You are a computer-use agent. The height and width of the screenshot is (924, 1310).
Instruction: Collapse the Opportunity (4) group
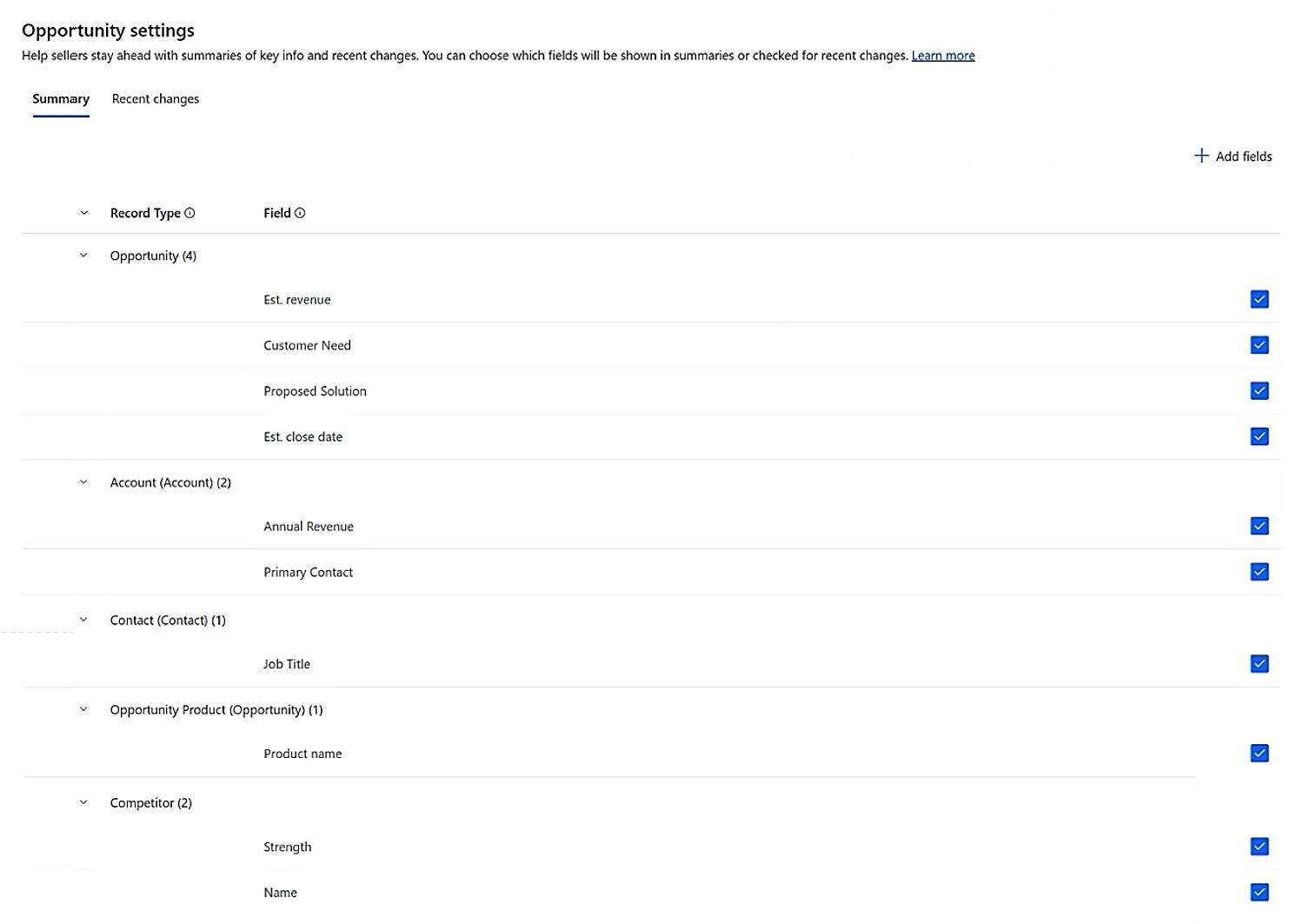(x=83, y=256)
